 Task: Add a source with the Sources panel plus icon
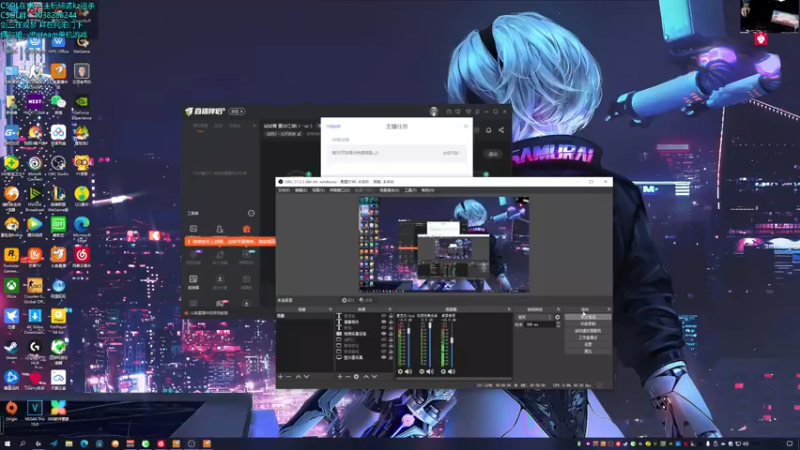(x=340, y=377)
